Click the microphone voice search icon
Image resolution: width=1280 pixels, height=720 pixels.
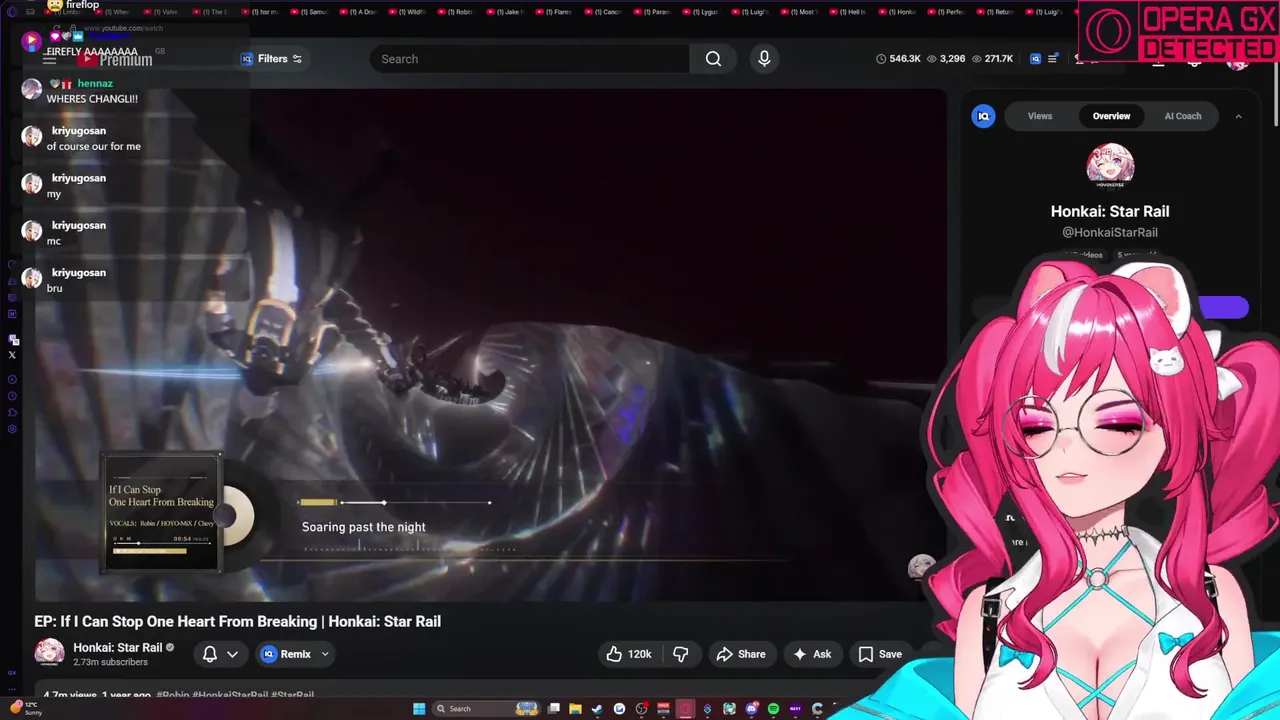pyautogui.click(x=764, y=59)
